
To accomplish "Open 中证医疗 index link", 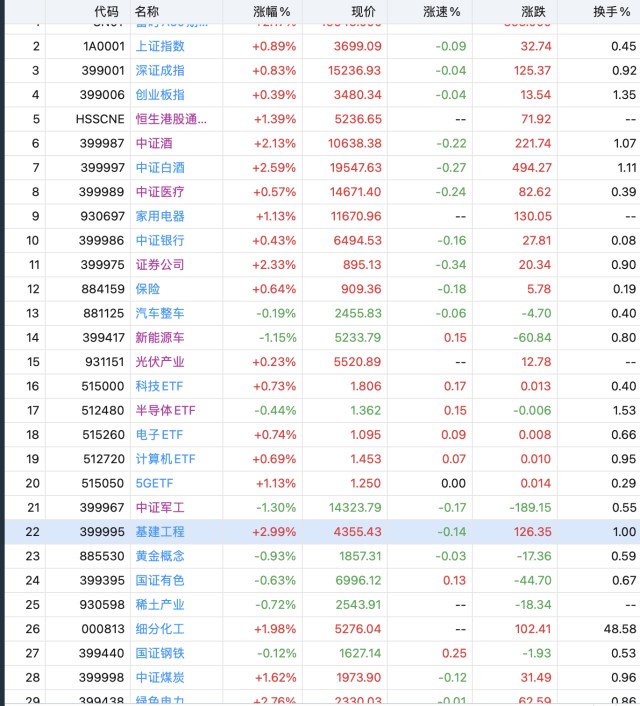I will 160,192.
